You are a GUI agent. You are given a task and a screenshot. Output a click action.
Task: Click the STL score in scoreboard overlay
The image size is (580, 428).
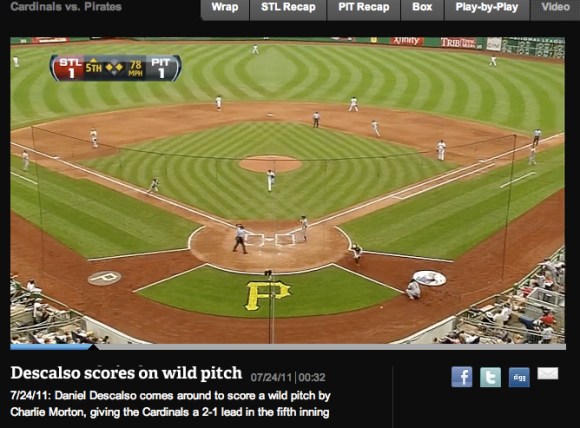click(70, 68)
